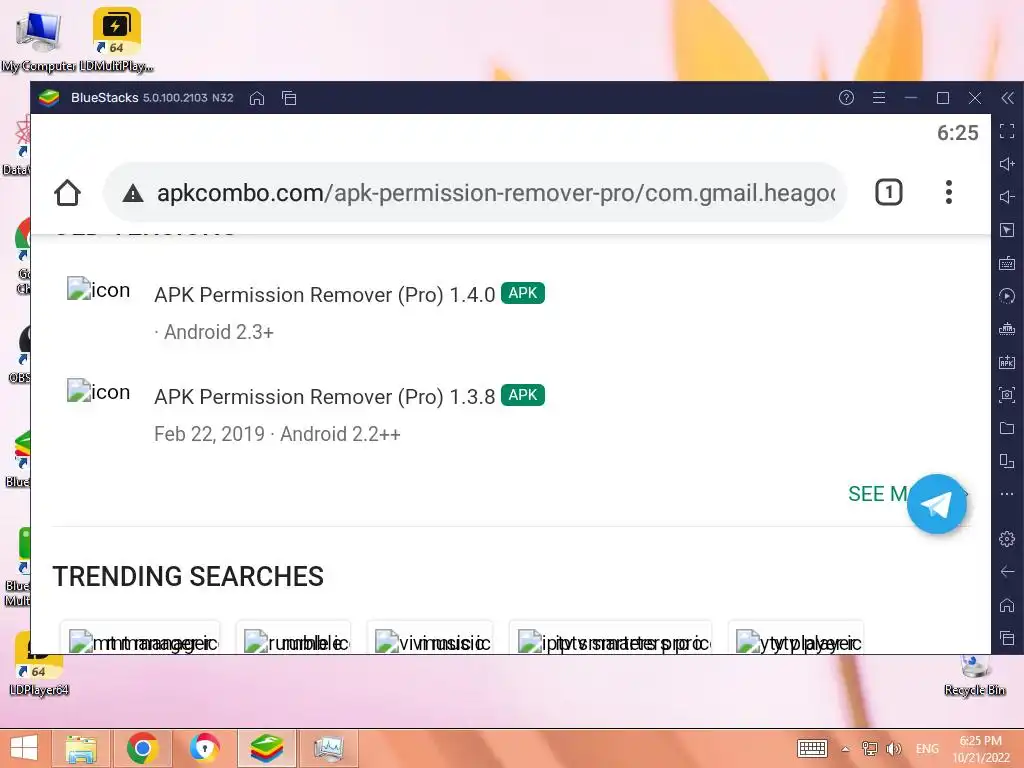Viewport: 1024px width, 768px height.
Task: Click the not-secure warning triangle in address bar
Action: tap(133, 193)
